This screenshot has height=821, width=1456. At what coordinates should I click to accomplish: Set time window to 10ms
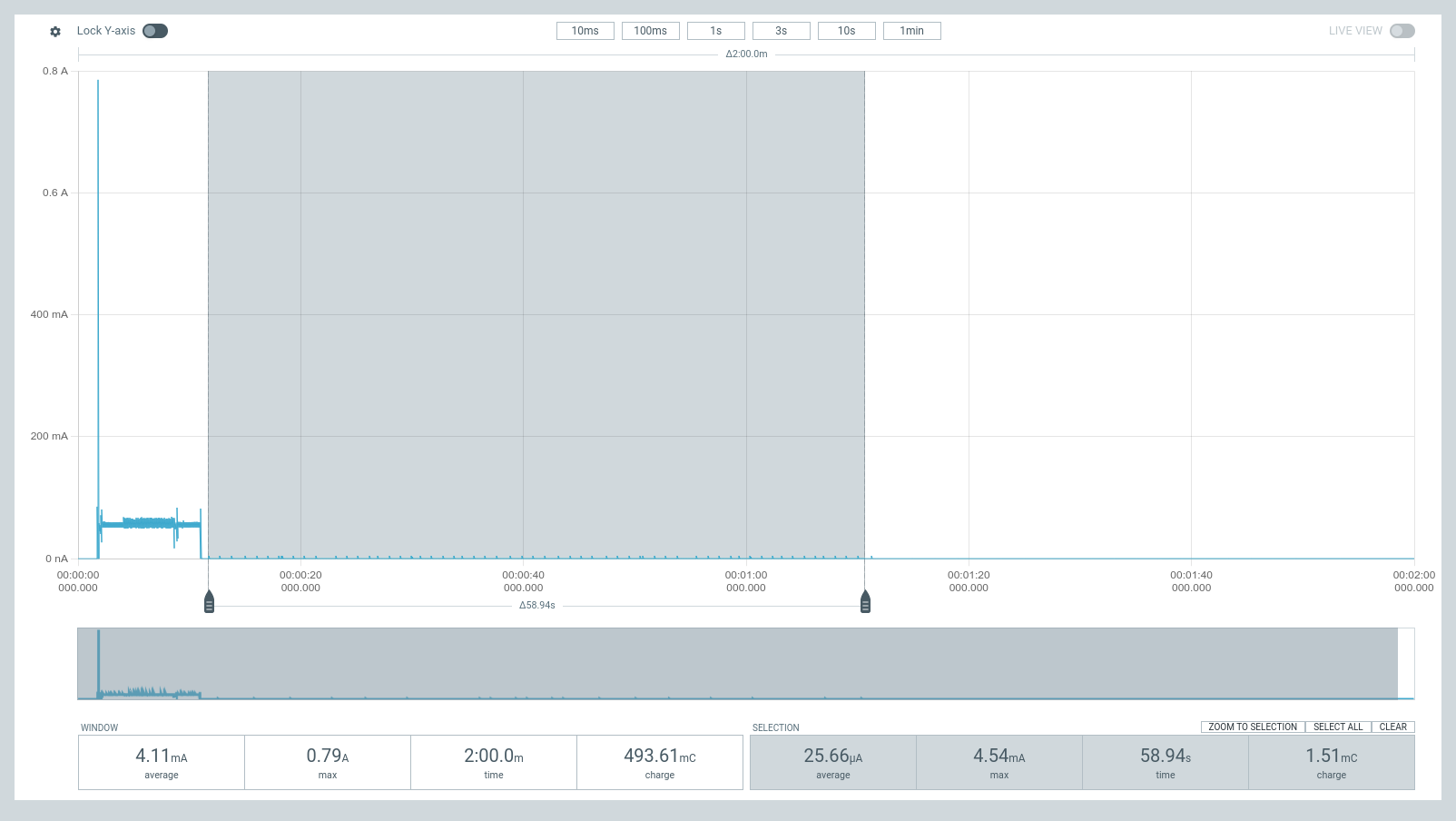coord(585,31)
